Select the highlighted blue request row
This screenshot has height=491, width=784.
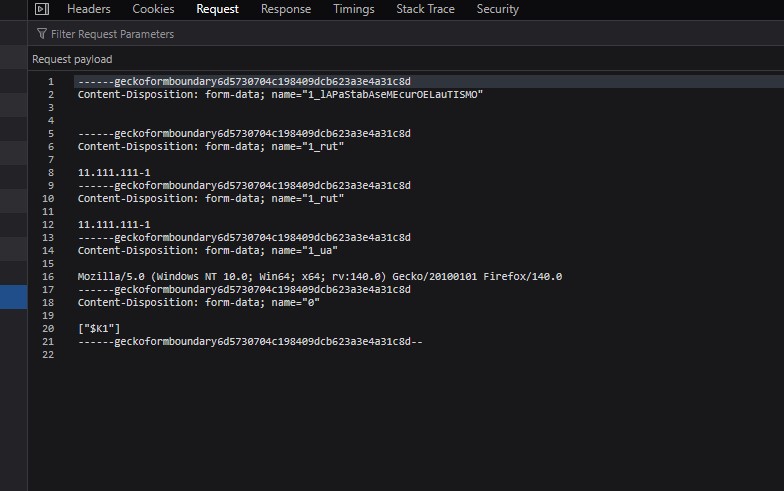pyautogui.click(x=14, y=297)
